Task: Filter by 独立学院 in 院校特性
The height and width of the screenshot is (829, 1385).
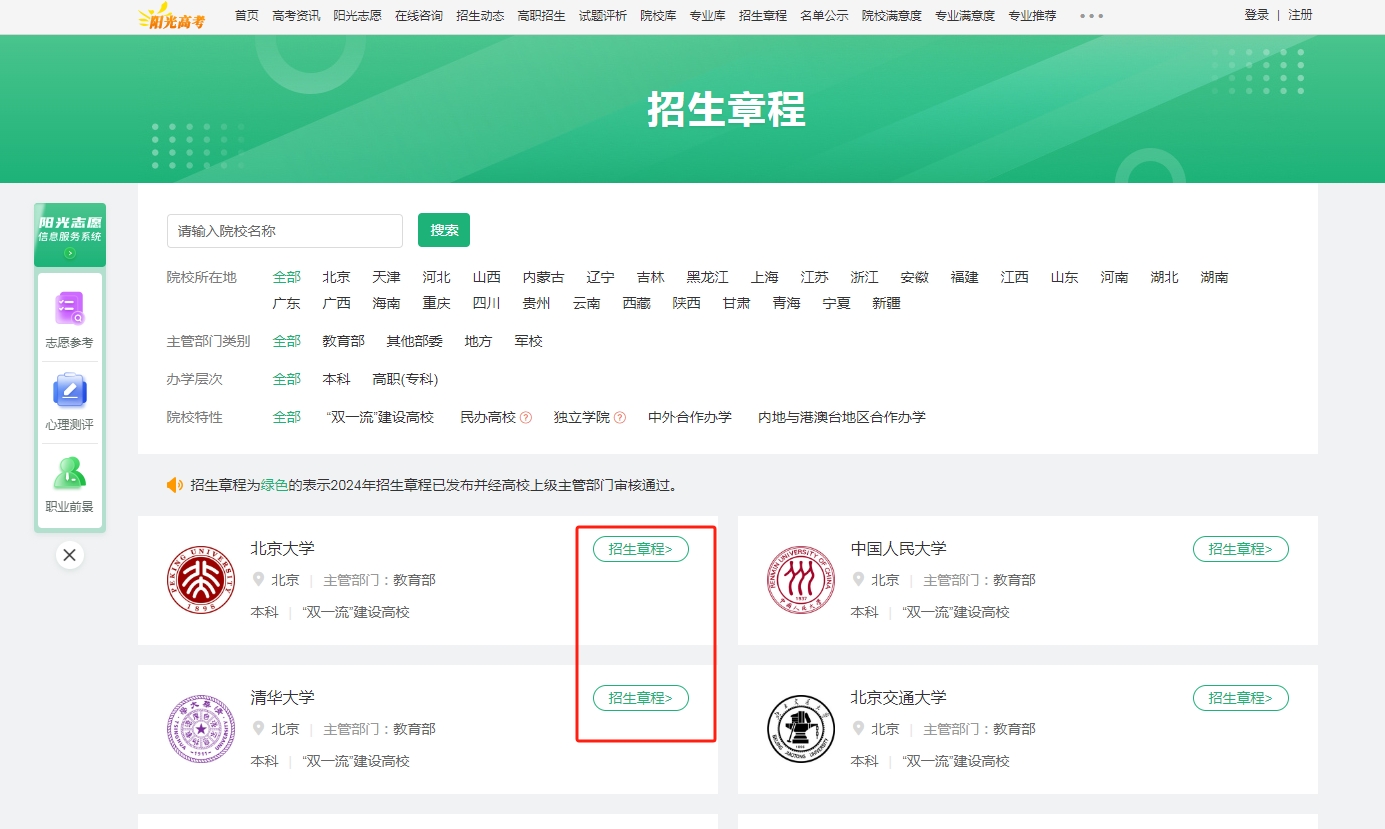Action: pos(582,417)
